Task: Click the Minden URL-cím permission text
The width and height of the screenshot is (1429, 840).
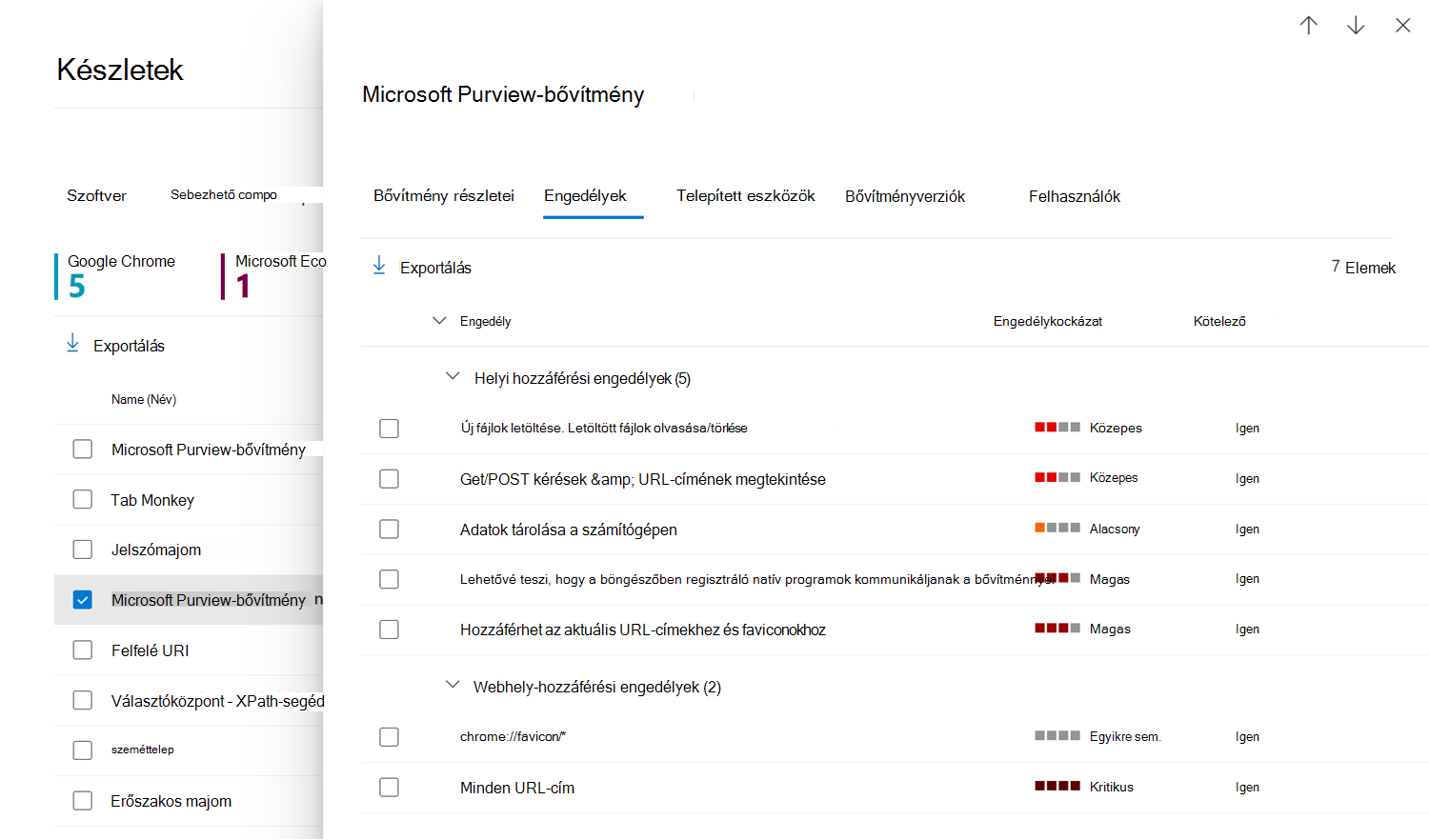Action: click(x=517, y=789)
